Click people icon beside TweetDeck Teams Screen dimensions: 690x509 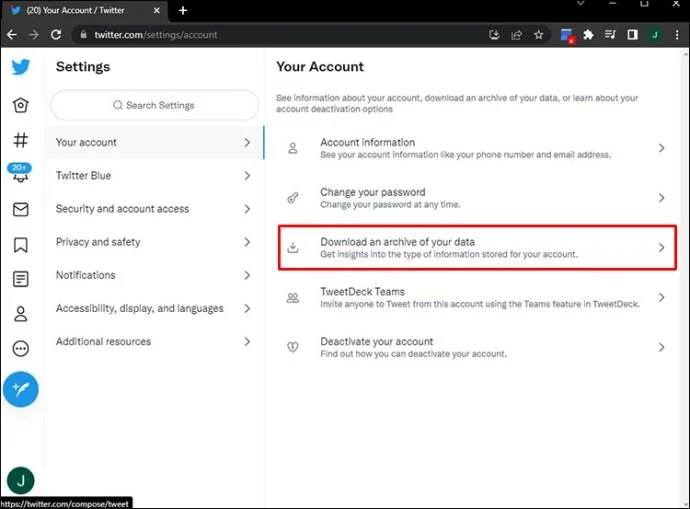click(x=293, y=298)
